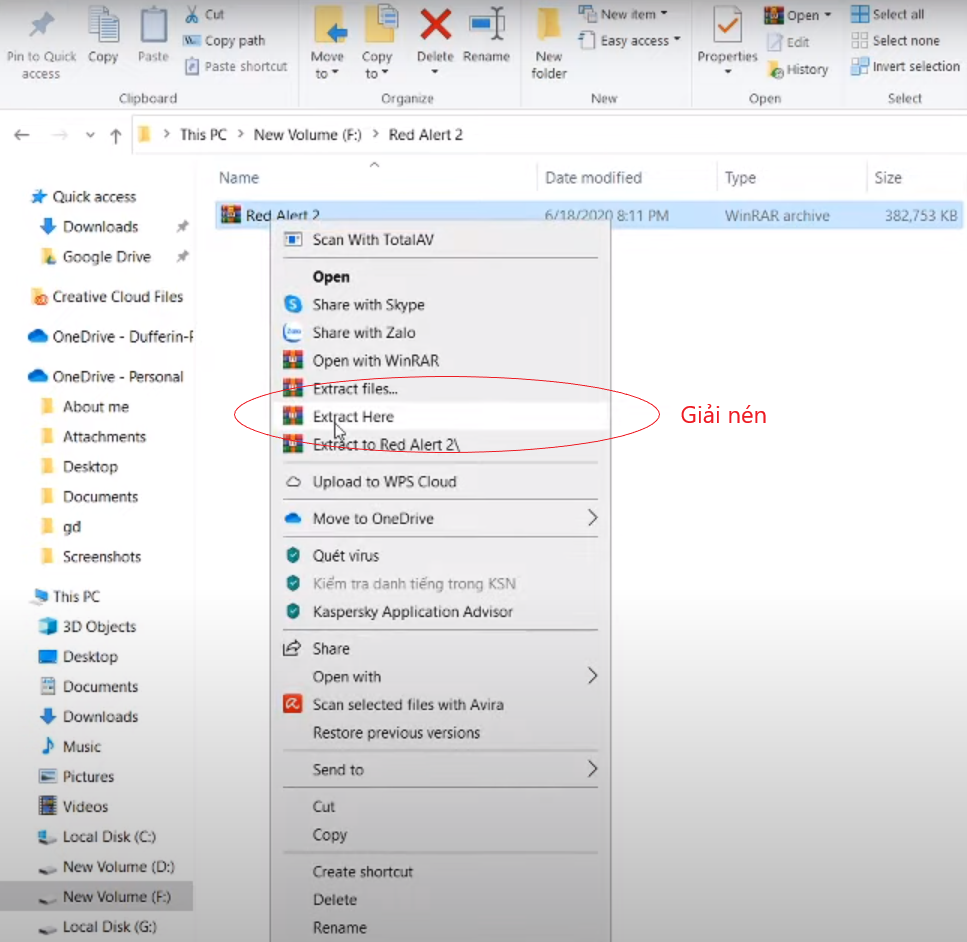Screen dimensions: 967x942
Task: Choose Share with the share icon
Action: (440, 648)
